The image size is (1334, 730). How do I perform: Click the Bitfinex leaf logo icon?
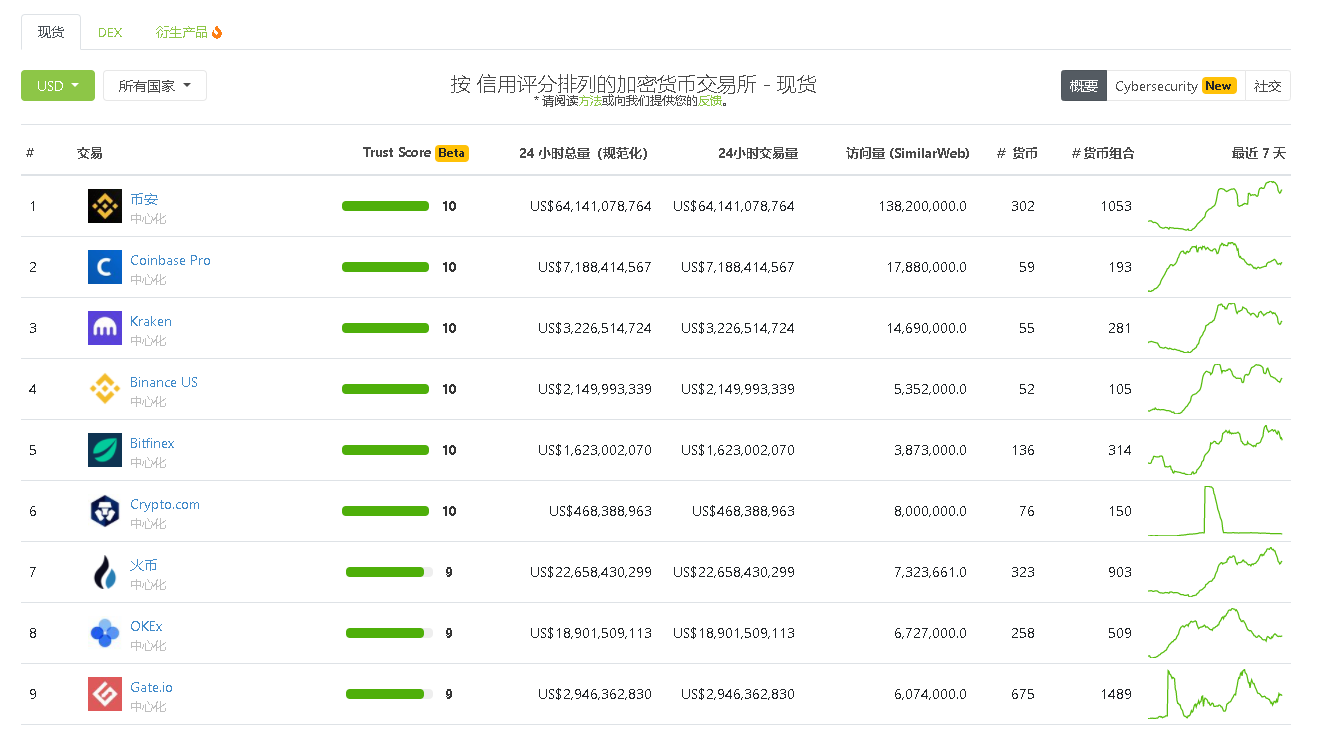105,450
